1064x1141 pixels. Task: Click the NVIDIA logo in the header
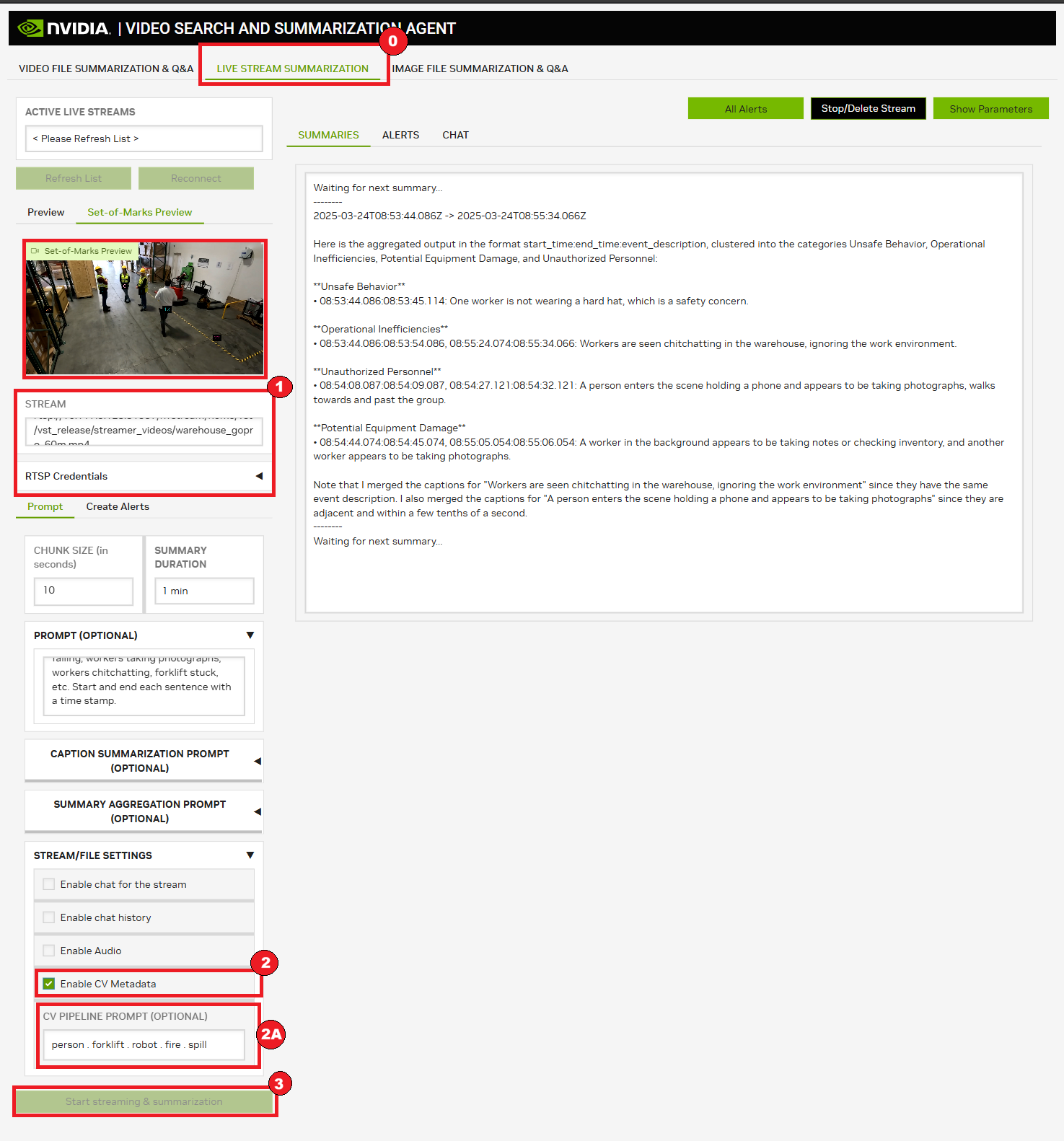click(x=63, y=28)
